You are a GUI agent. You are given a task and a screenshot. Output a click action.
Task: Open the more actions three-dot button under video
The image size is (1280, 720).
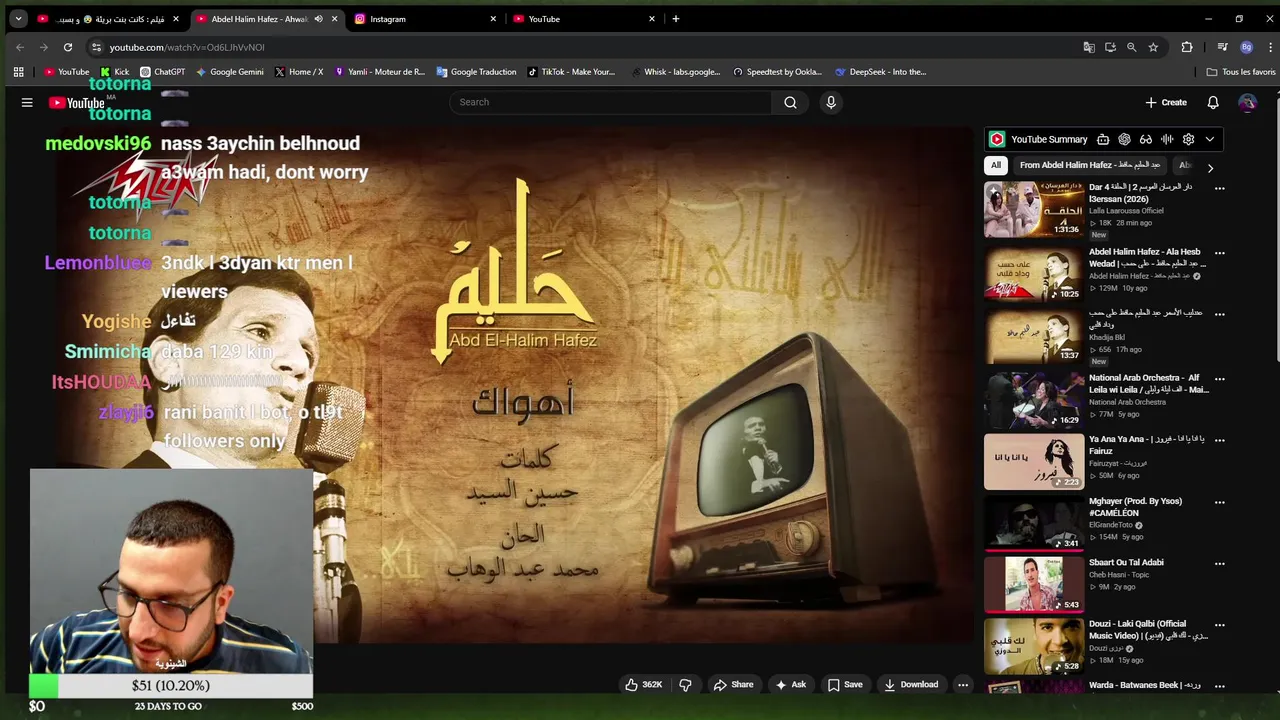(x=962, y=685)
